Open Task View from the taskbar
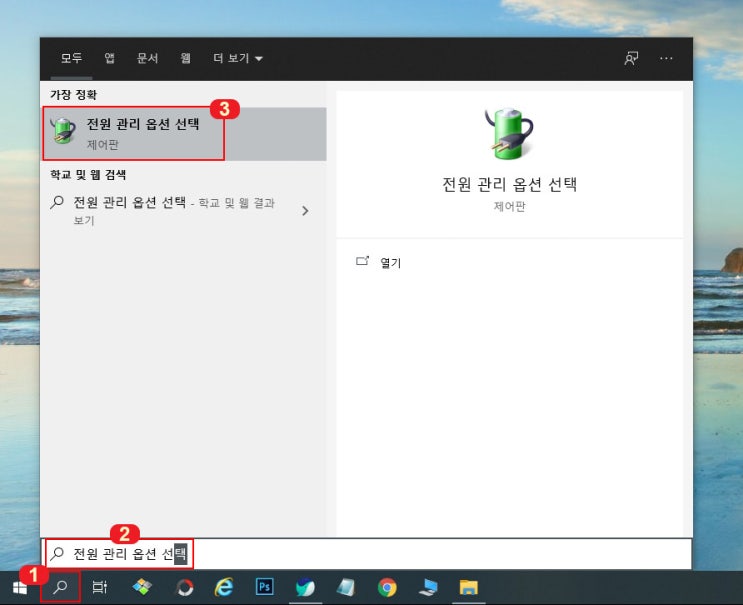The image size is (743, 605). (x=100, y=588)
